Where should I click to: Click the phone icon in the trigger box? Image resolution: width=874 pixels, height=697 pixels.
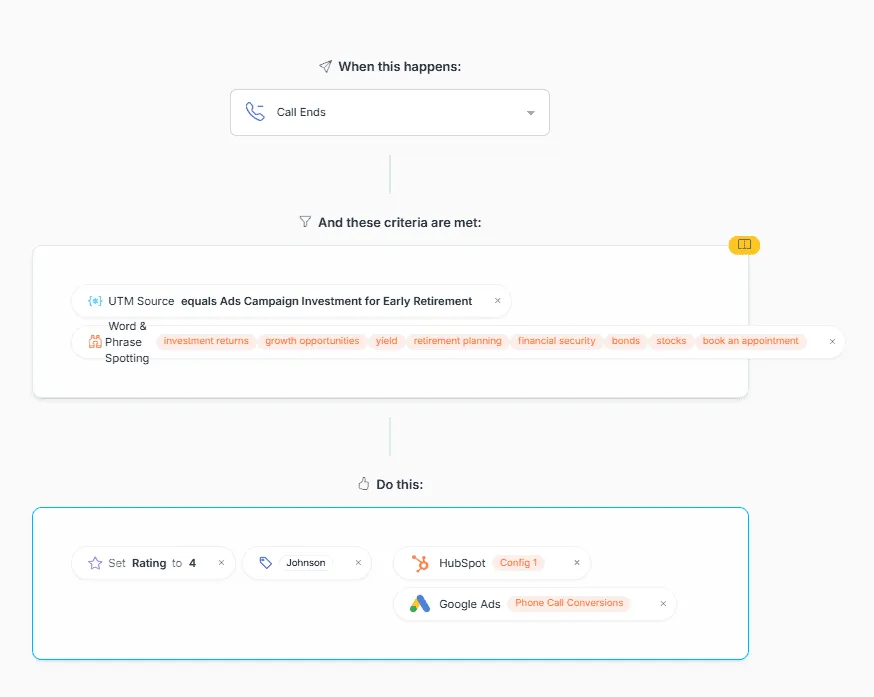pyautogui.click(x=255, y=112)
